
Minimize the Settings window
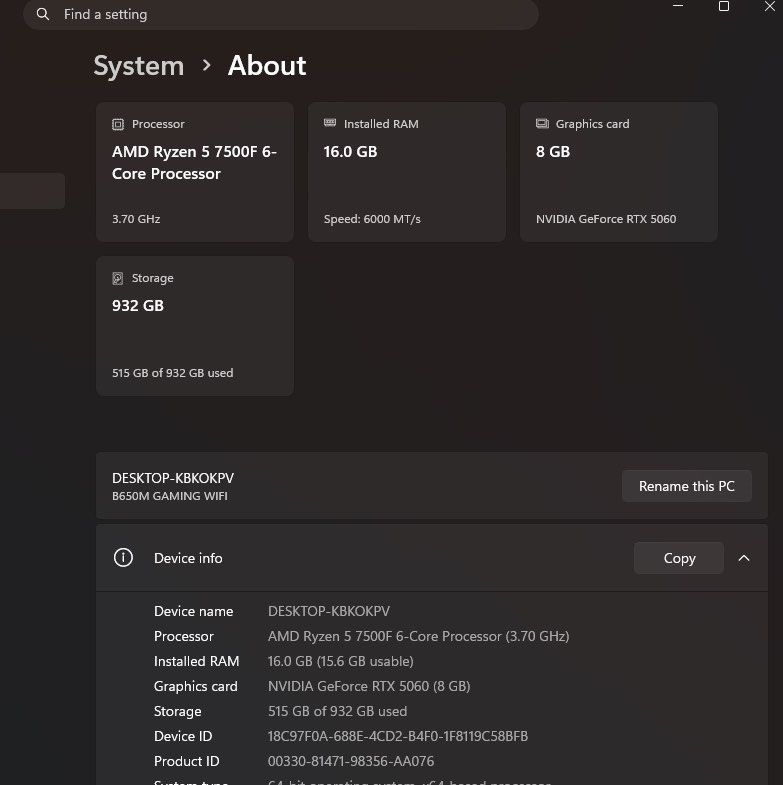click(x=678, y=6)
